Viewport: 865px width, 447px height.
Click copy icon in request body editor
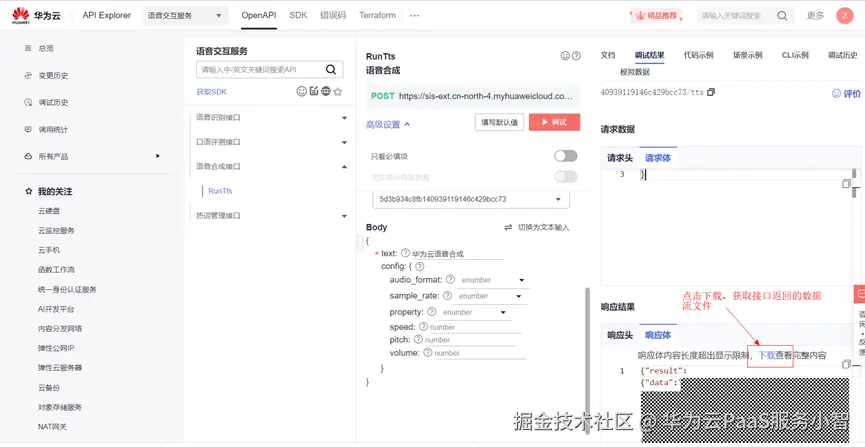(846, 184)
